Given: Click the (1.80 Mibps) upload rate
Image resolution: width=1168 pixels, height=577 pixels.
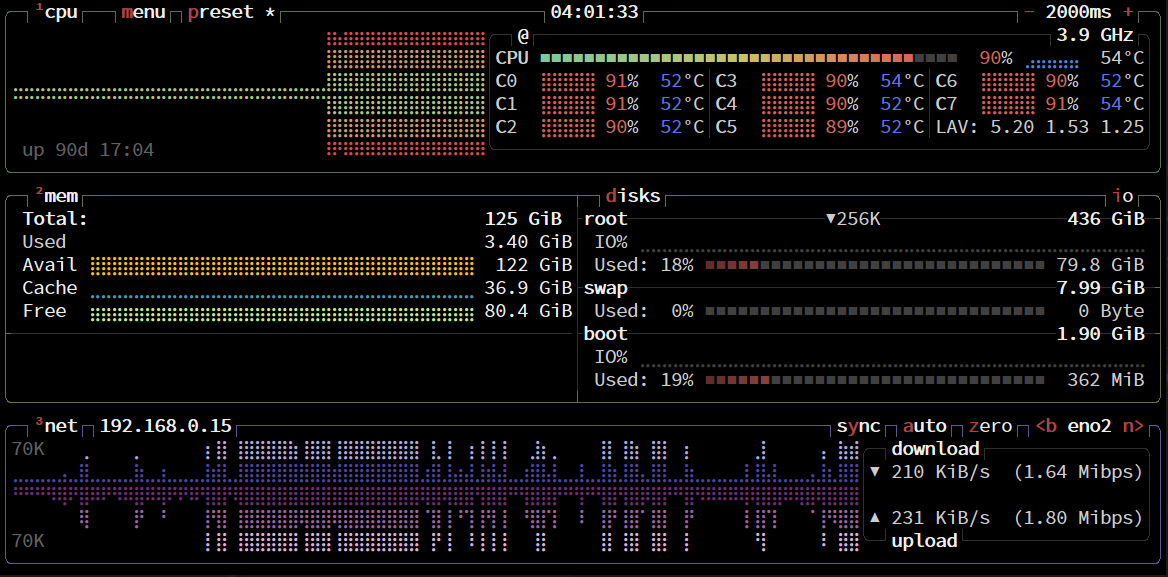Looking at the screenshot, I should [x=1078, y=518].
